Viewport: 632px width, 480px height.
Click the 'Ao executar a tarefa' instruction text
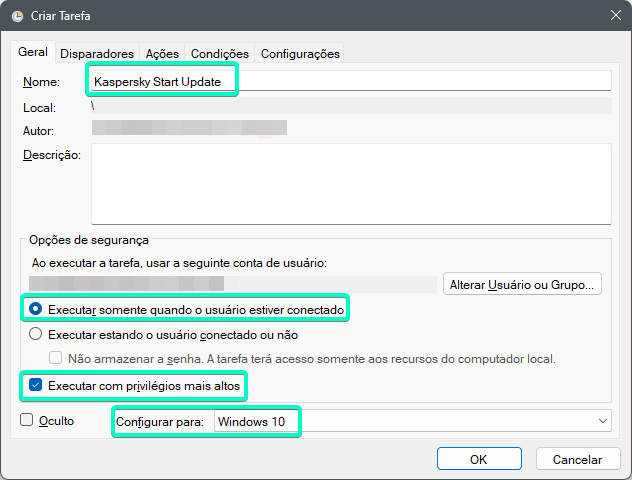(179, 263)
